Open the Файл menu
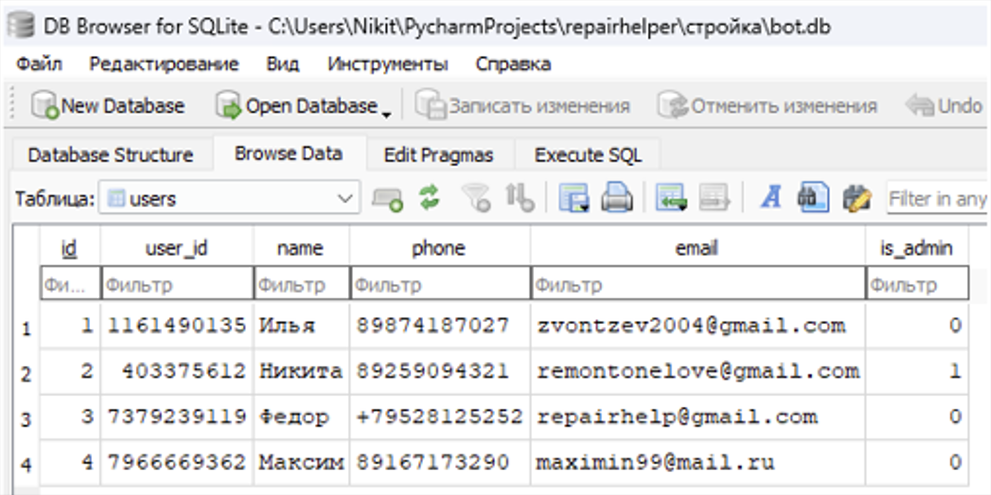This screenshot has width=991, height=495. click(39, 64)
